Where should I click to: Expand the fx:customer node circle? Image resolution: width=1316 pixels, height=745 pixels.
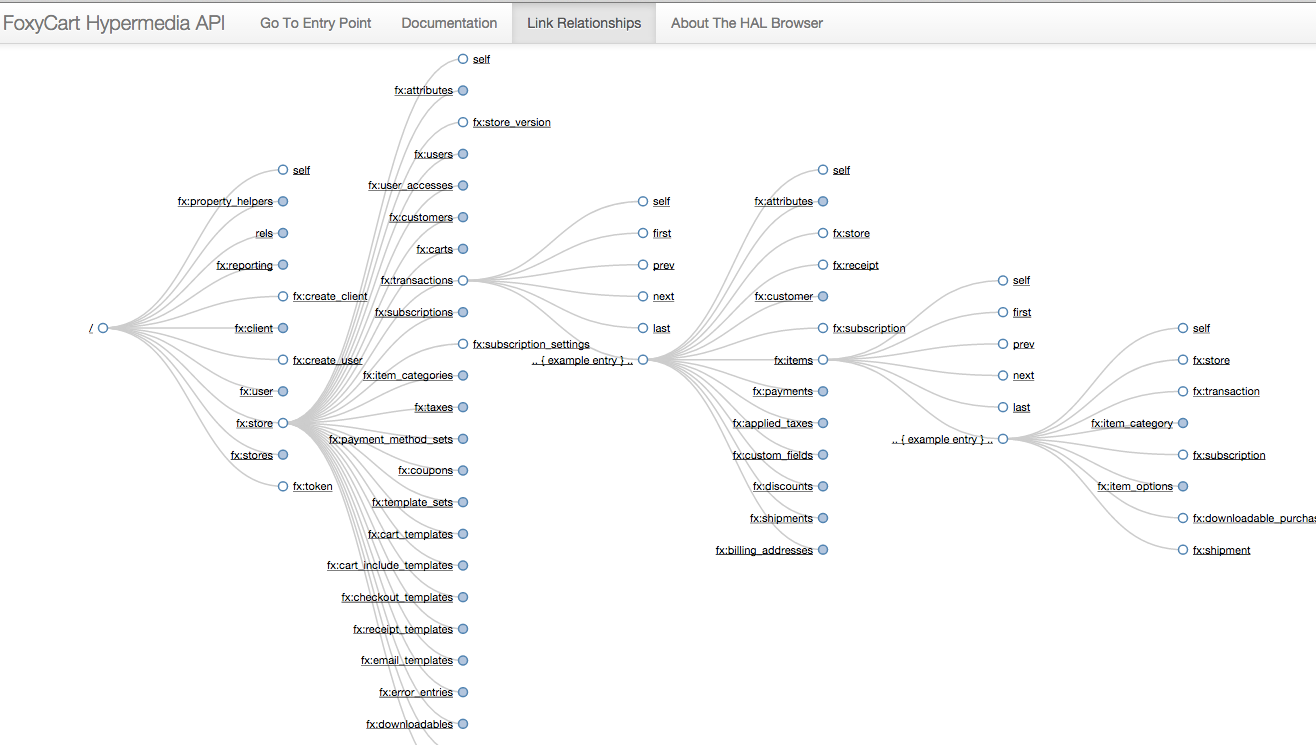[823, 296]
